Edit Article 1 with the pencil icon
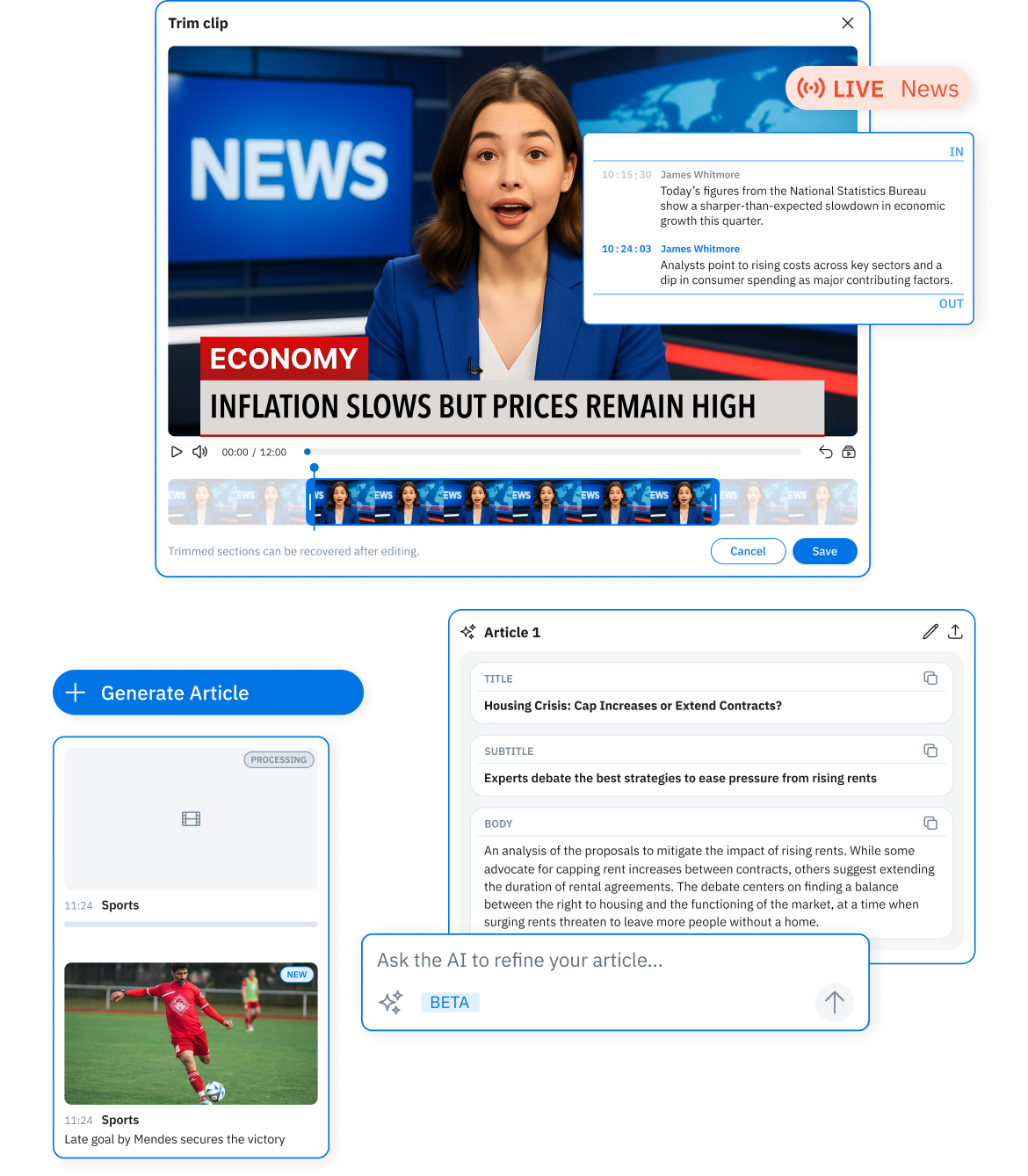 (x=930, y=632)
